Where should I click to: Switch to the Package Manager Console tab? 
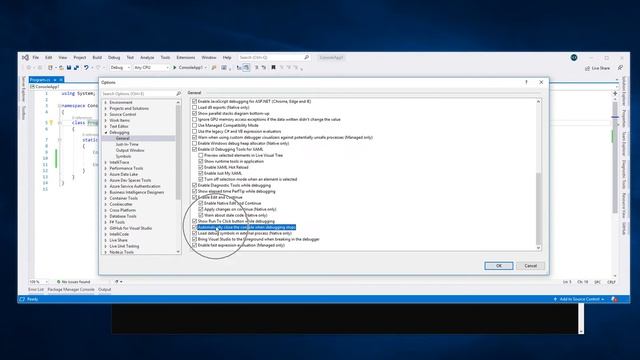click(x=71, y=289)
